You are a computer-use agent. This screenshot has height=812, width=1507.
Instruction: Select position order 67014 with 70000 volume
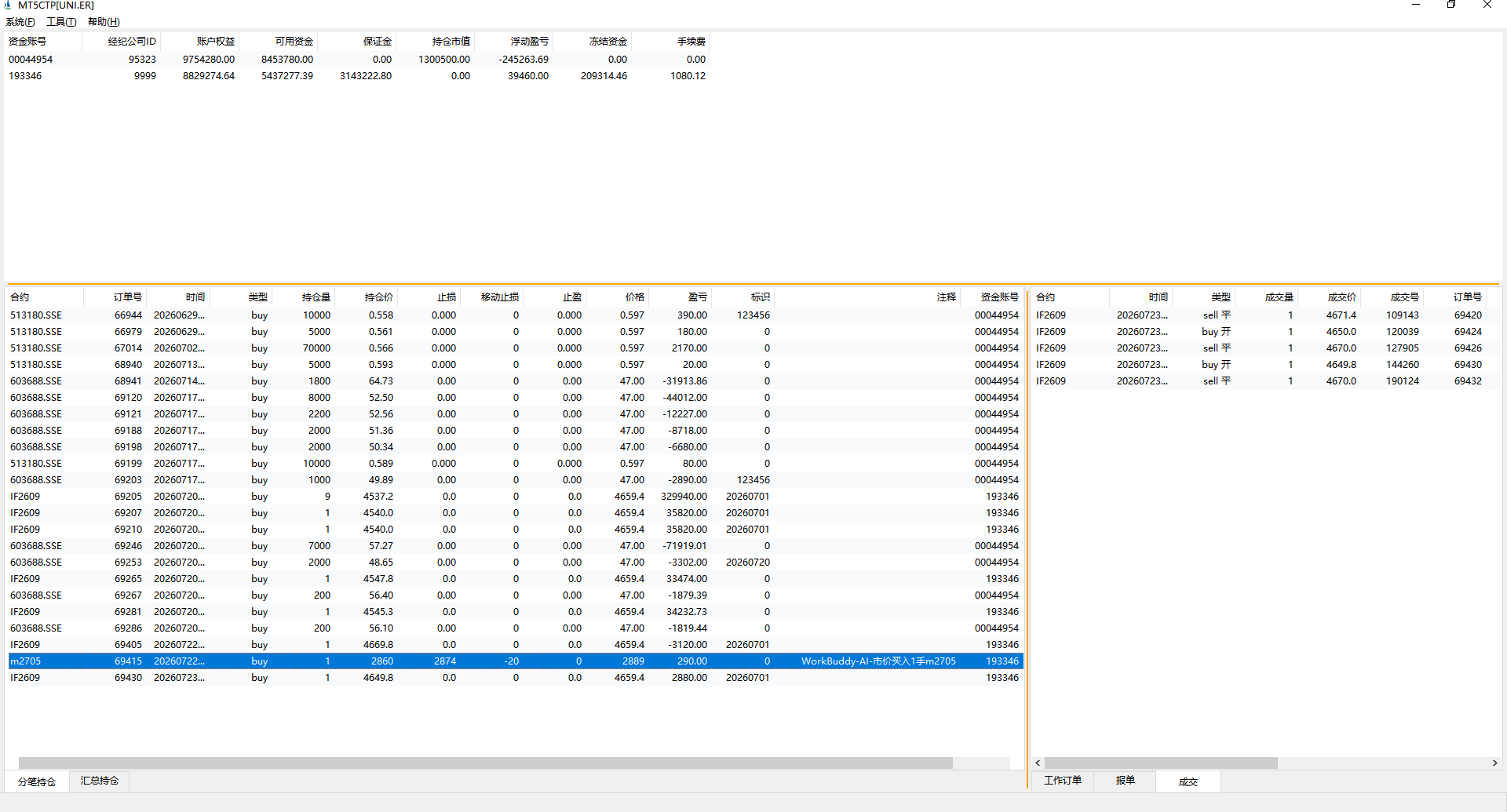(515, 348)
